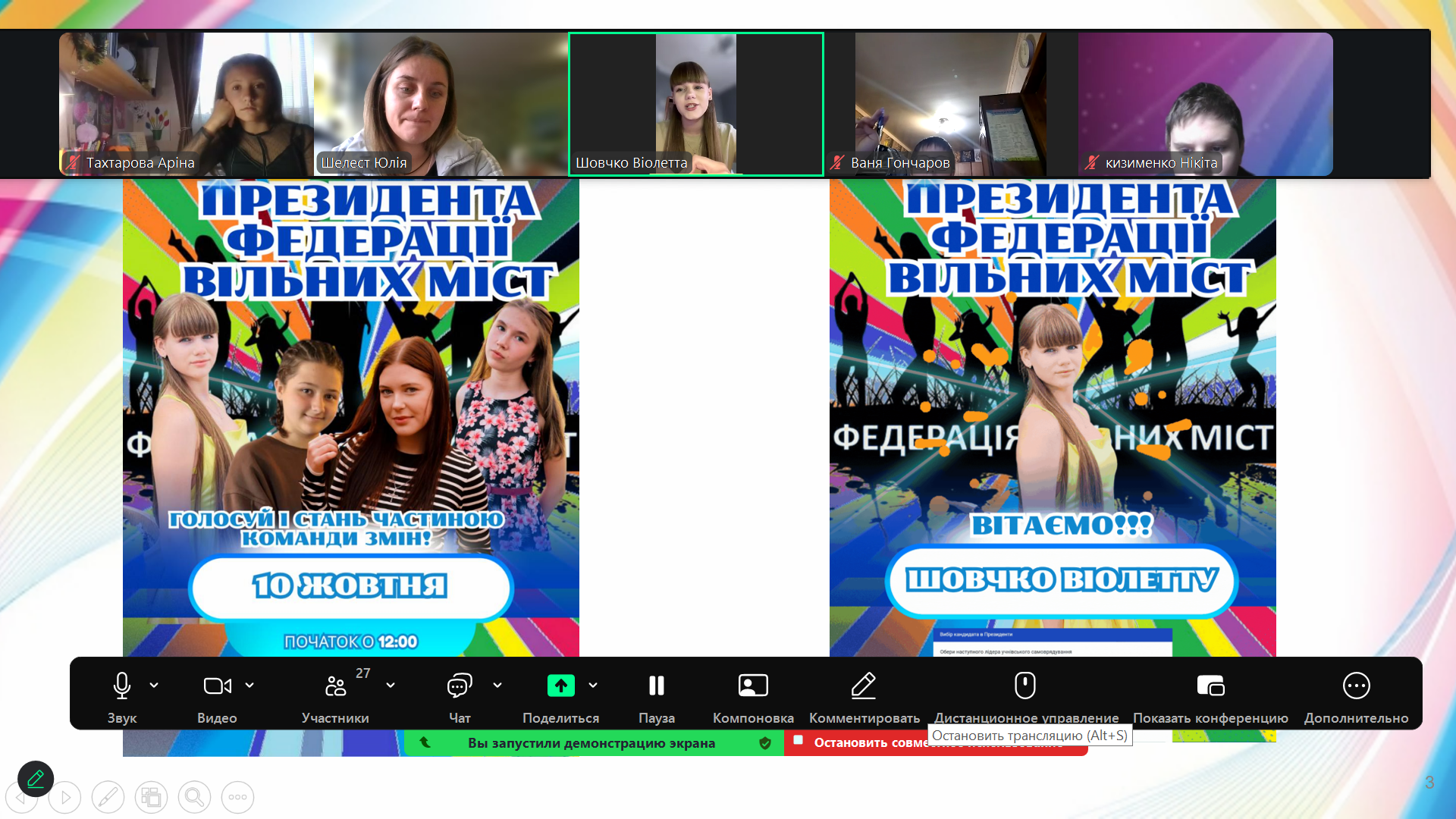Screen dimensions: 1456x819
Task: Expand share options arrow beside Поделиться
Action: [x=593, y=686]
